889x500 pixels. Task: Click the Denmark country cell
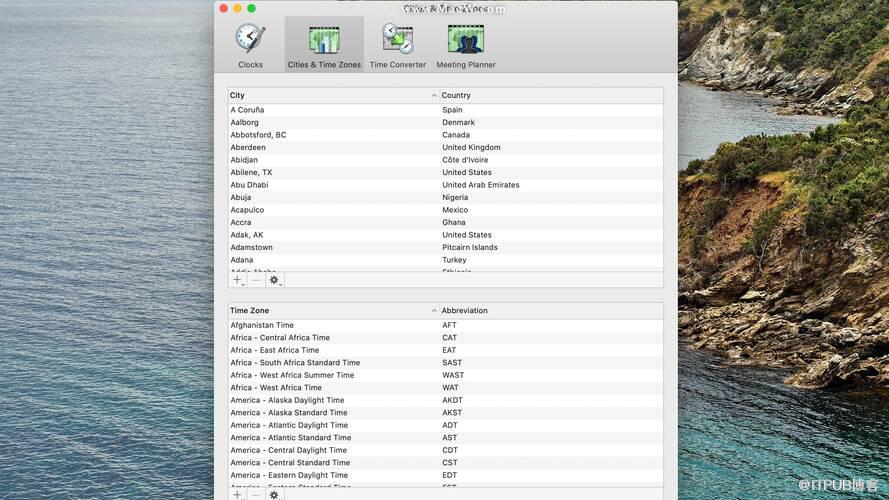(459, 122)
